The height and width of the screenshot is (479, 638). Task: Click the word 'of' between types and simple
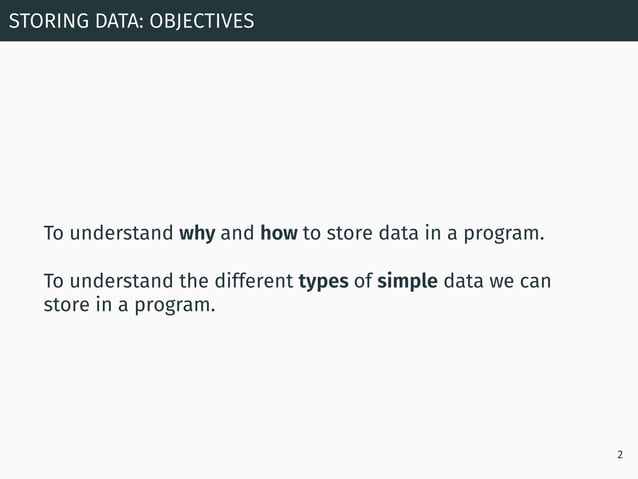[x=362, y=282]
